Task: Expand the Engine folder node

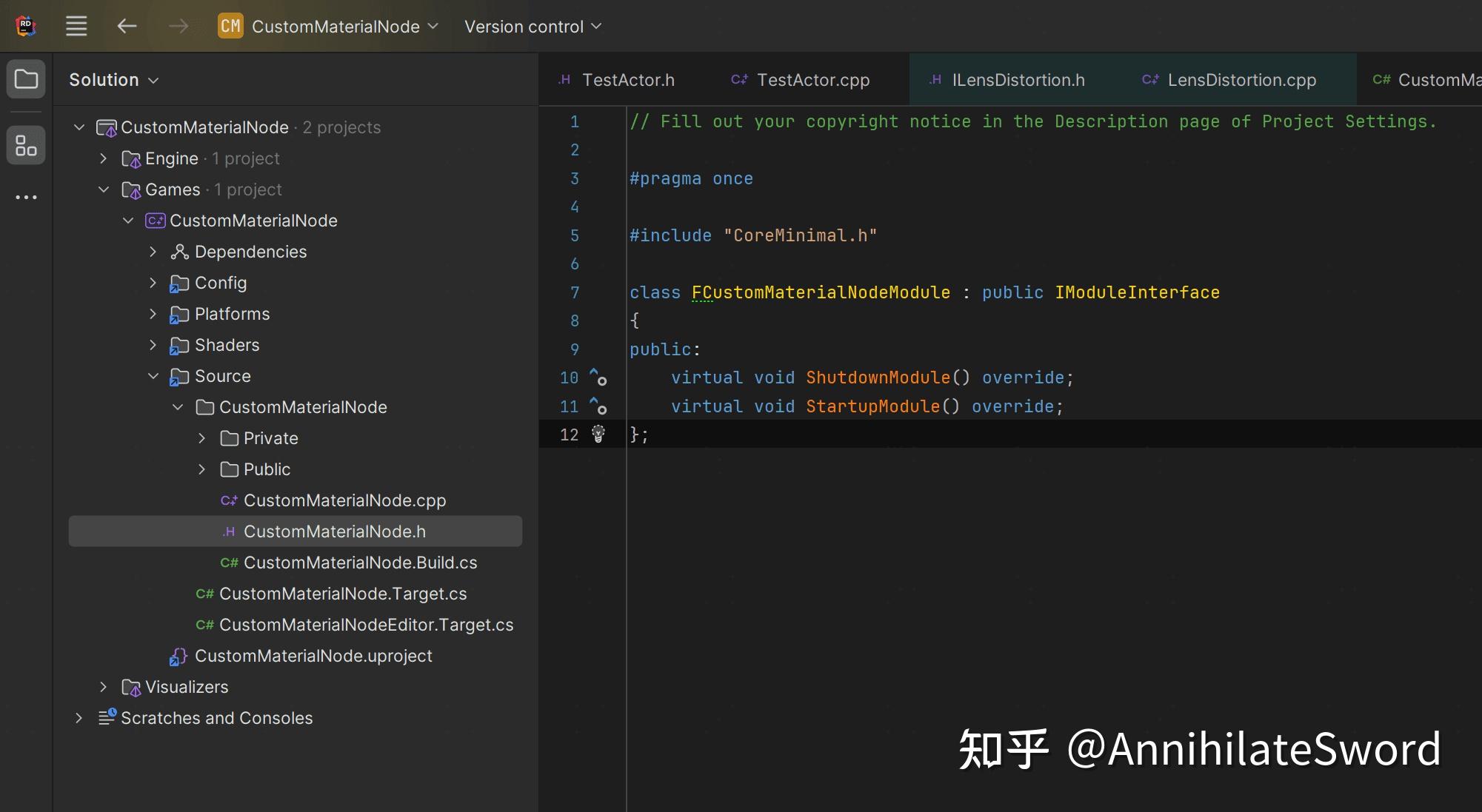Action: [104, 158]
